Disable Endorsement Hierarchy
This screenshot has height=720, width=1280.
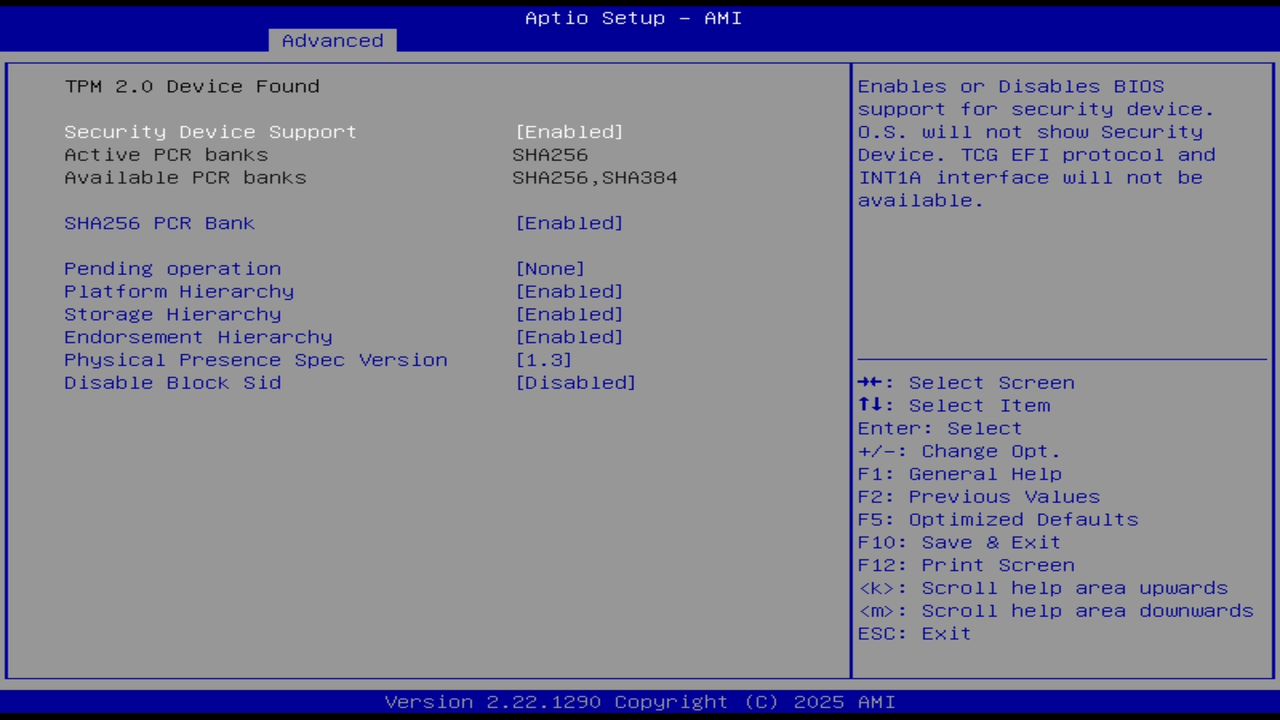pyautogui.click(x=198, y=337)
